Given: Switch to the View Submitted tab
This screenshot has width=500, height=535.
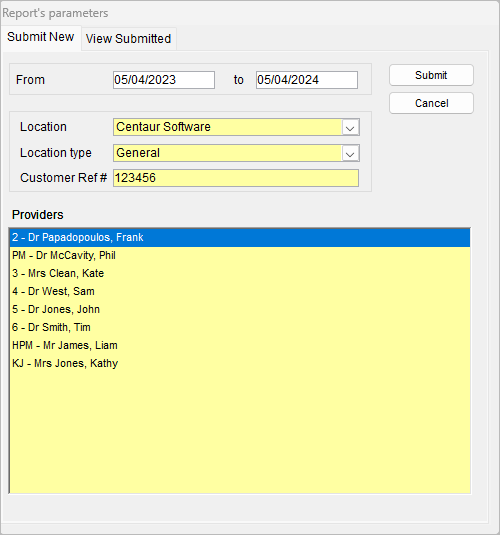Looking at the screenshot, I should pyautogui.click(x=129, y=39).
